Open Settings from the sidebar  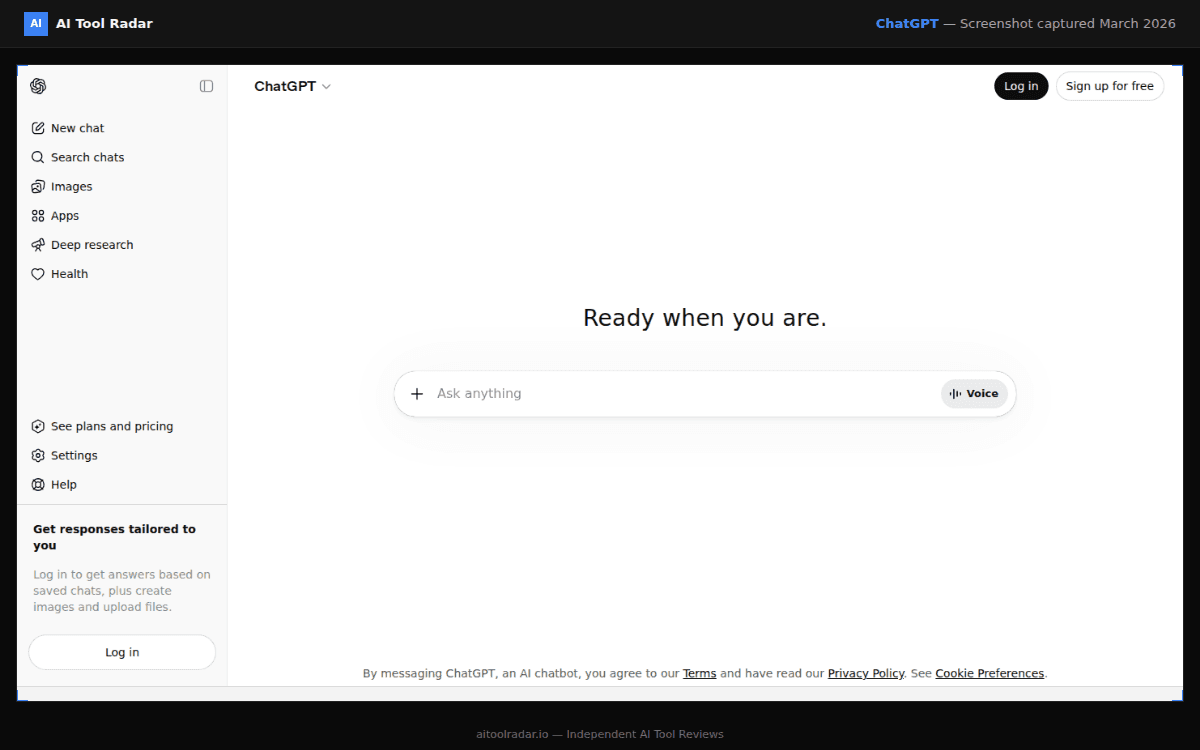[x=73, y=455]
